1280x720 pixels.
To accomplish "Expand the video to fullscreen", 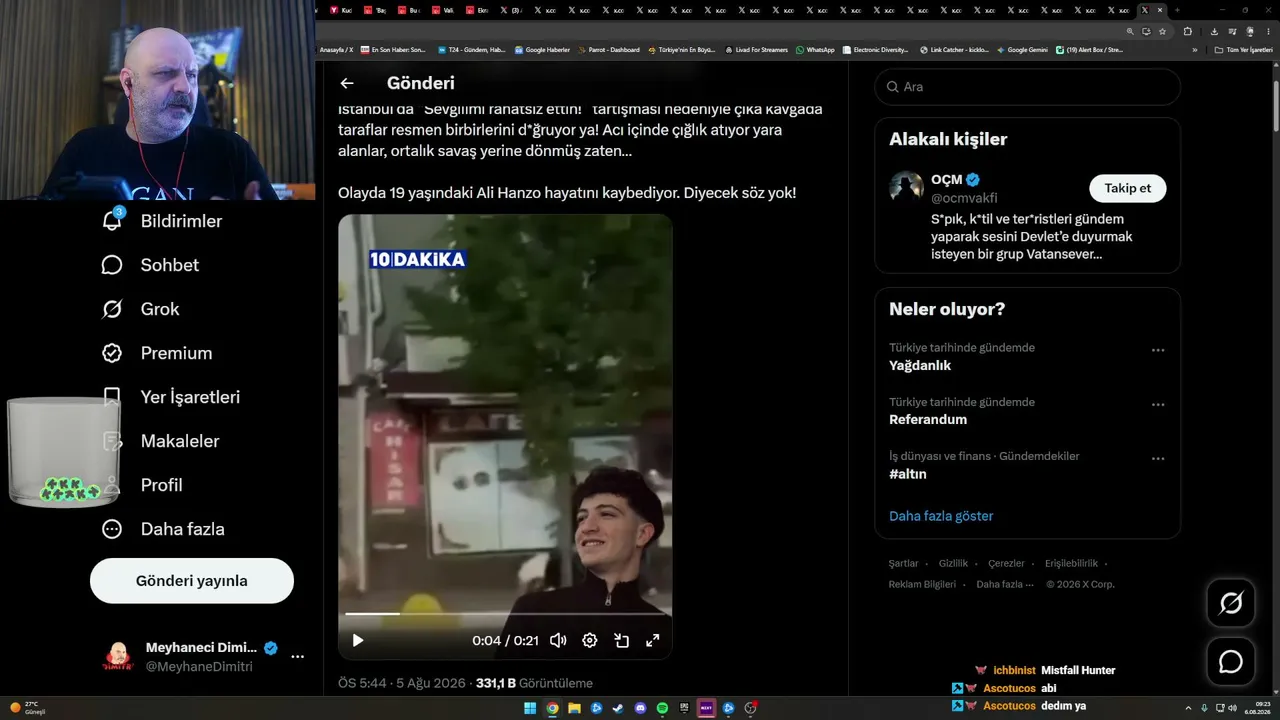I will (x=653, y=641).
